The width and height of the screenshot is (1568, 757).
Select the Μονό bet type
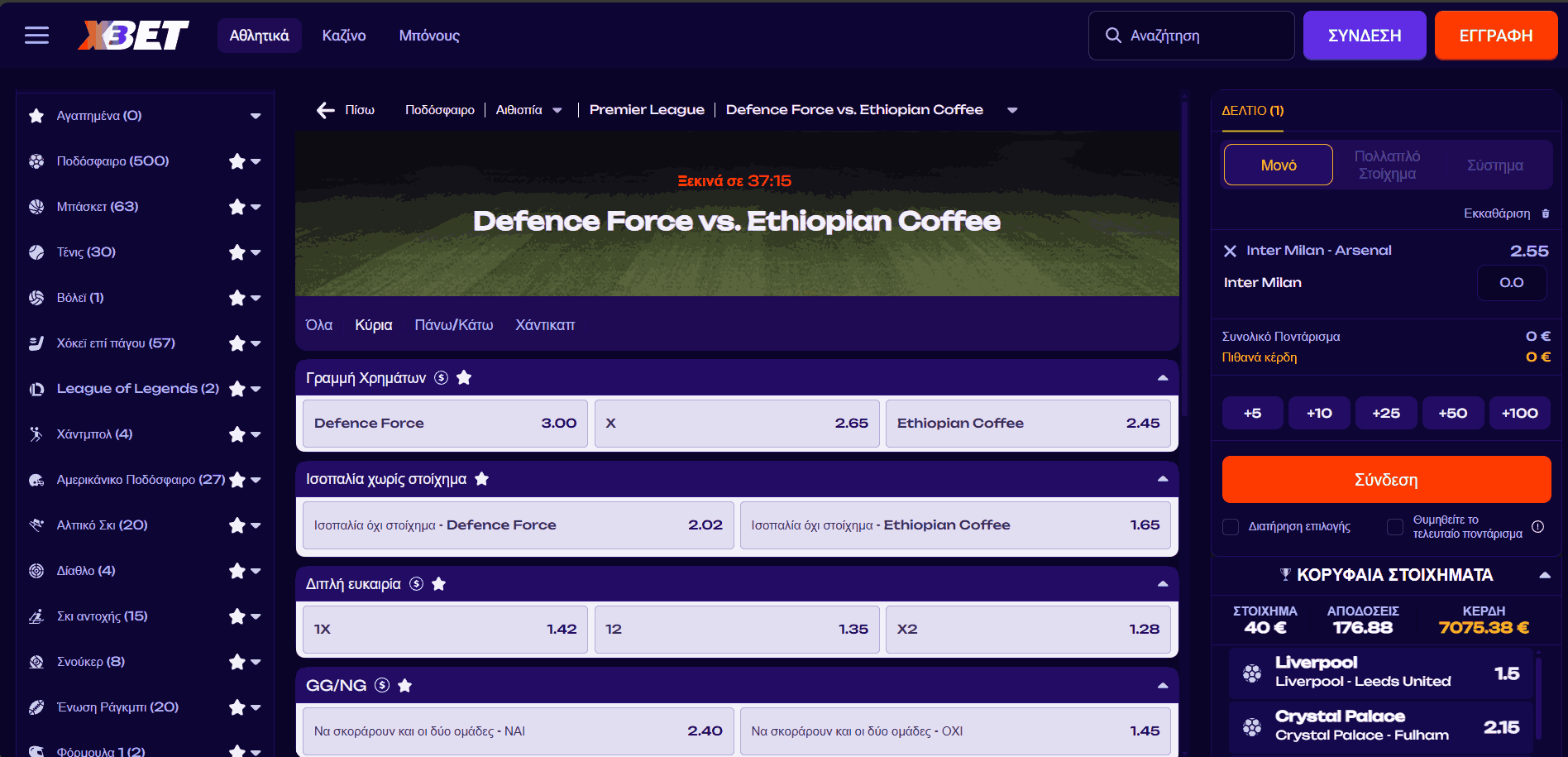1278,165
